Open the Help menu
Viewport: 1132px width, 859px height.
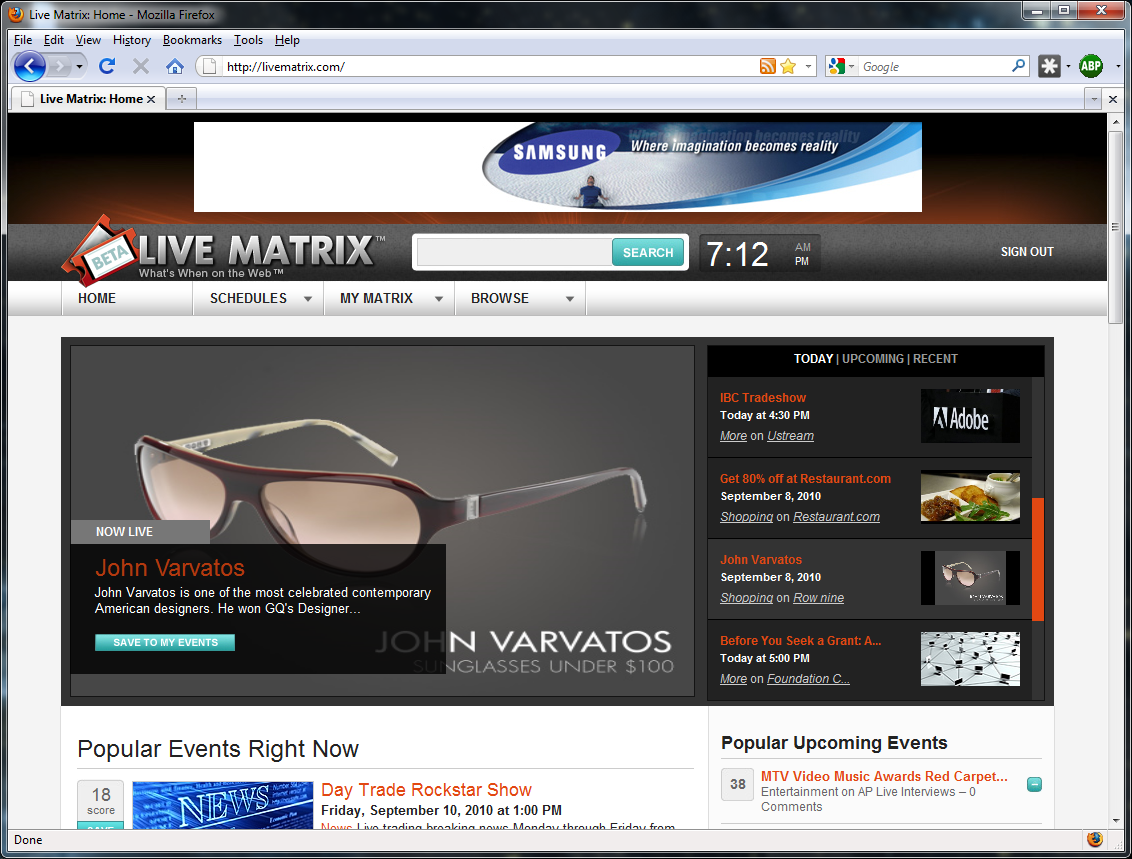coord(287,40)
